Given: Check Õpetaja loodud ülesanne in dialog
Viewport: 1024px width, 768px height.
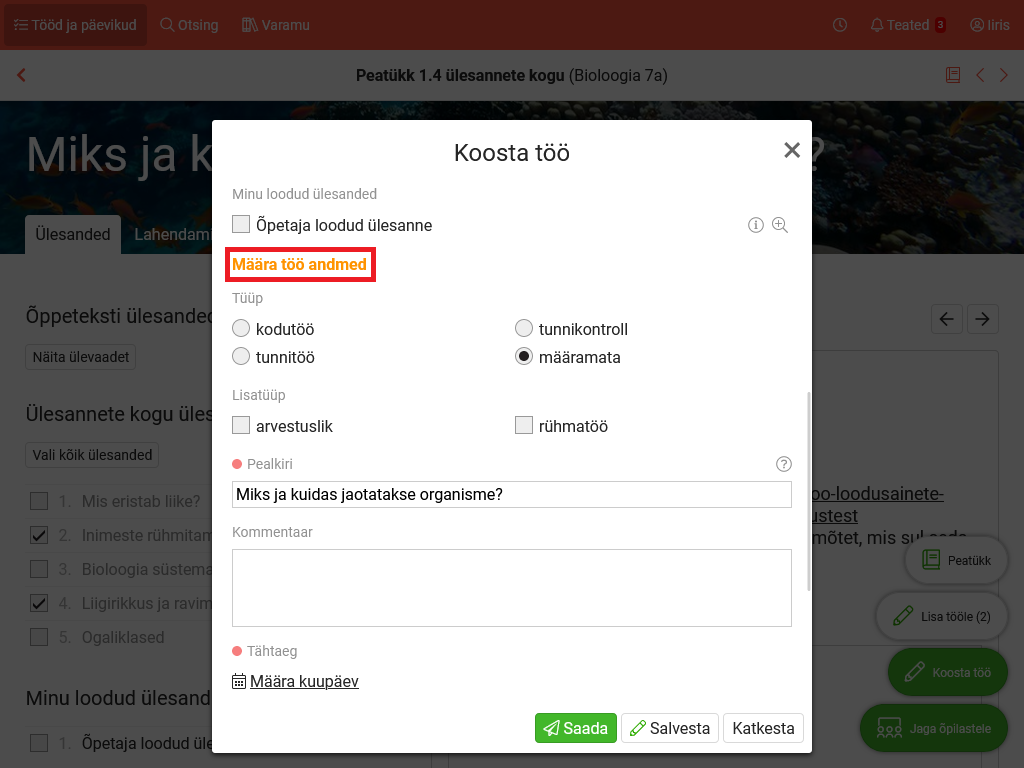Looking at the screenshot, I should point(241,225).
